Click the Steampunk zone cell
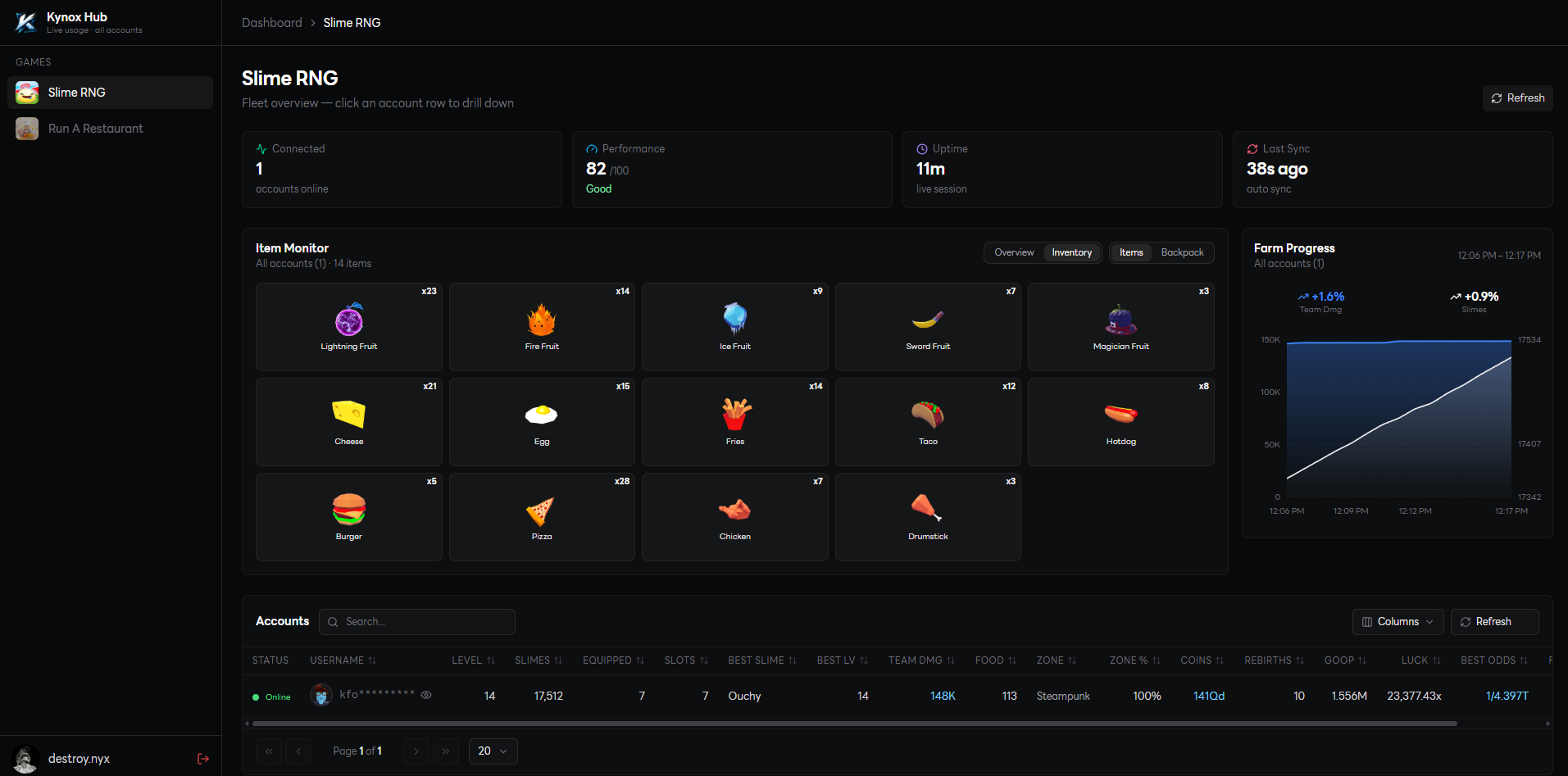1568x776 pixels. point(1063,696)
